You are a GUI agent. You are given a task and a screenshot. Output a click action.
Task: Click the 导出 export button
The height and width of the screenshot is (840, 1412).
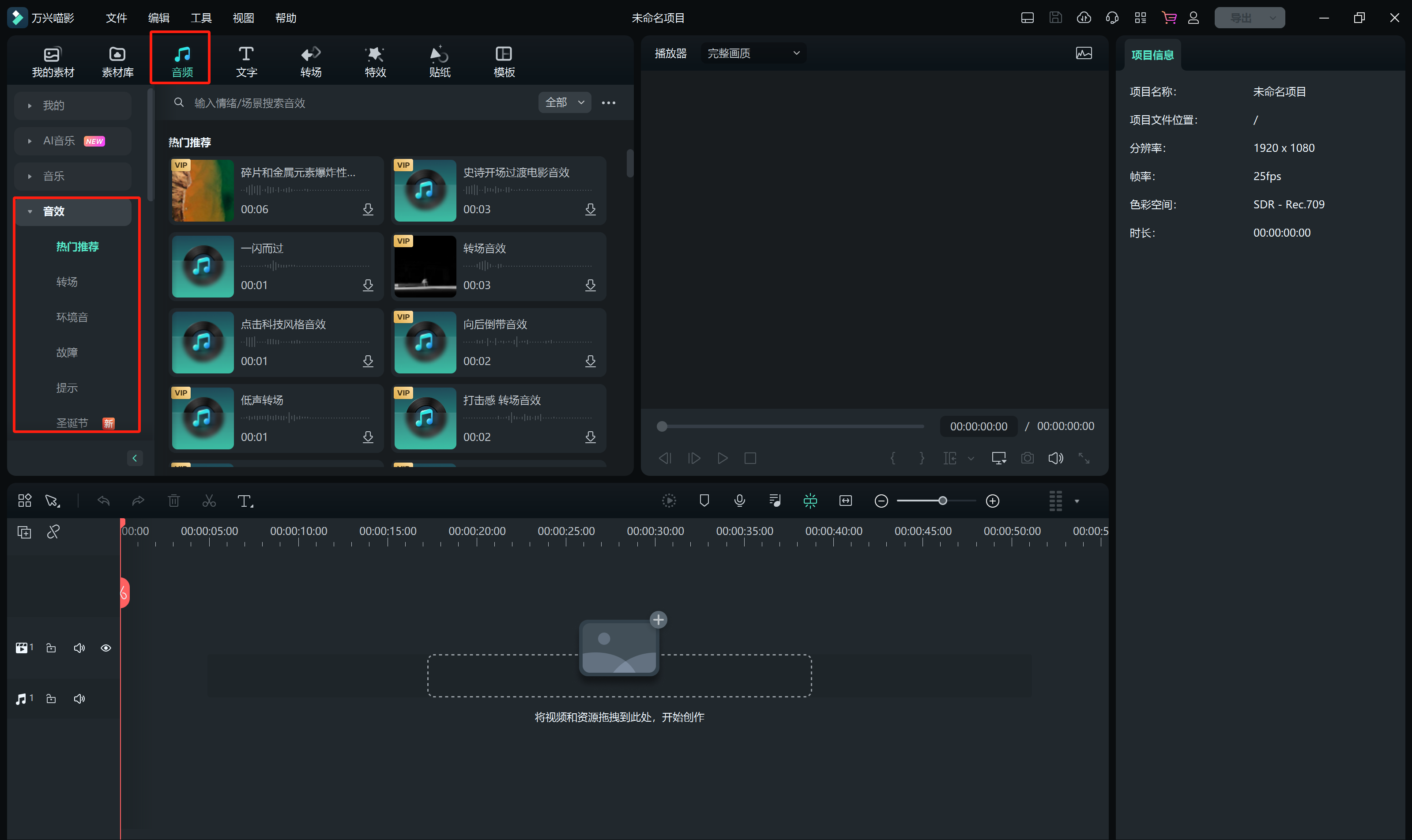click(1241, 18)
